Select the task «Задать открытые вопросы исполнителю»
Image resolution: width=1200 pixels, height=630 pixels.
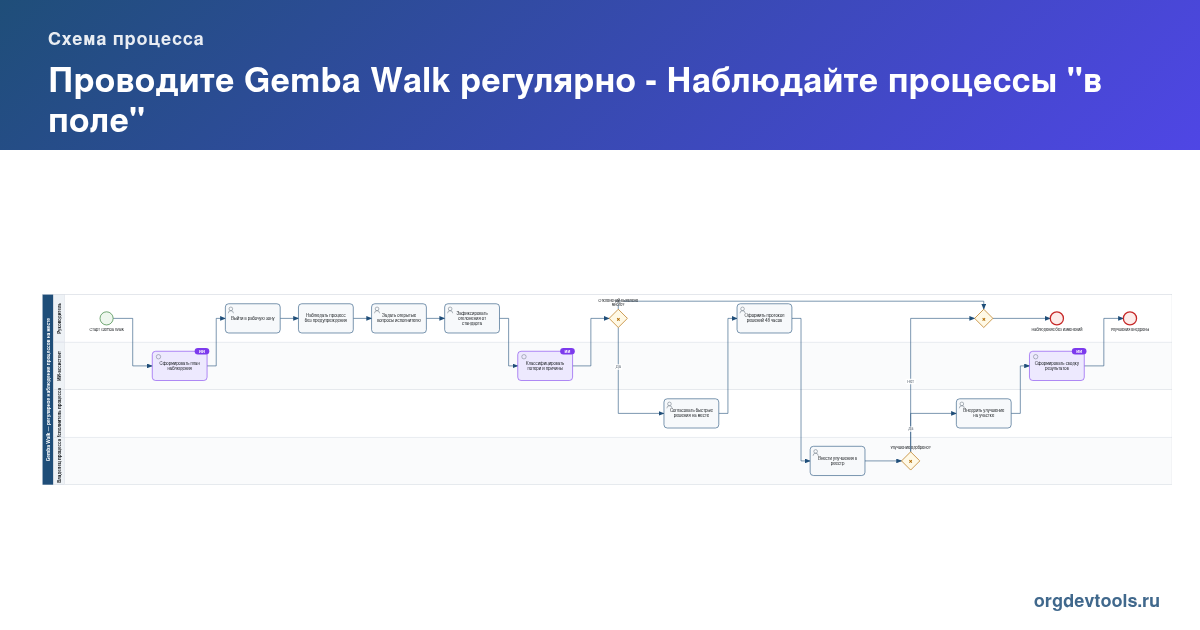tap(399, 318)
